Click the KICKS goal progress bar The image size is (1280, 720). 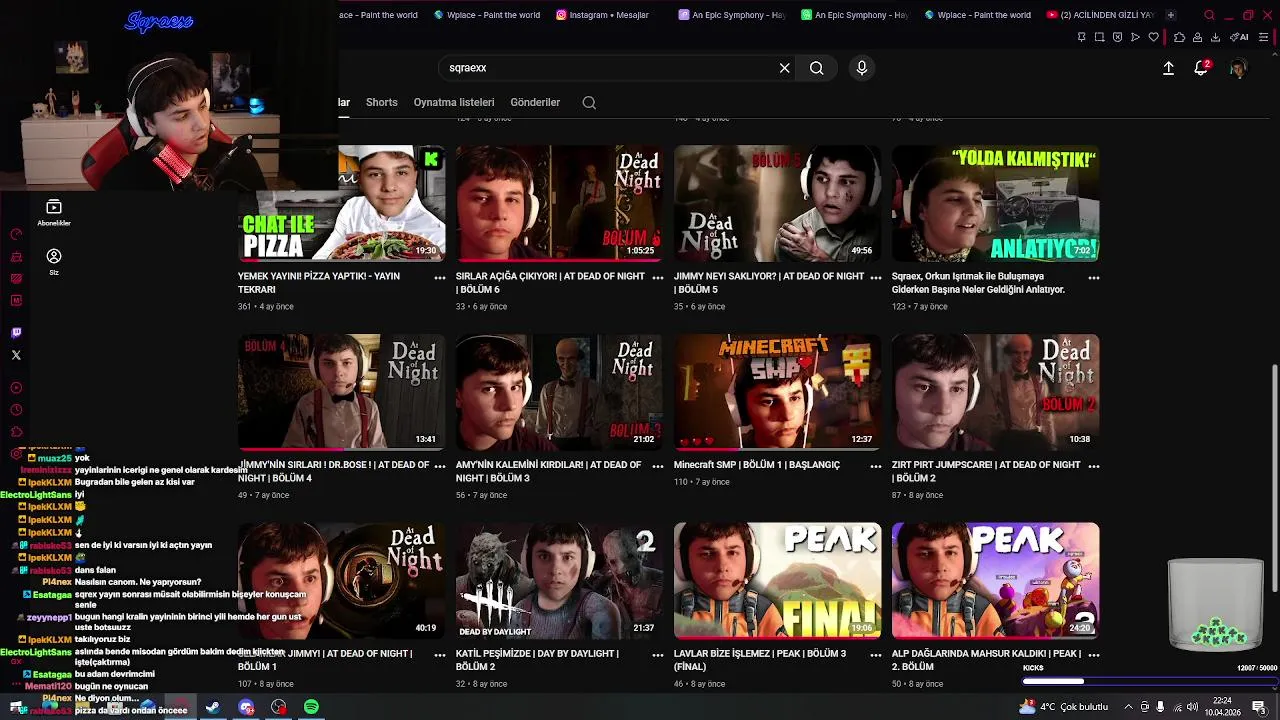pos(1150,681)
